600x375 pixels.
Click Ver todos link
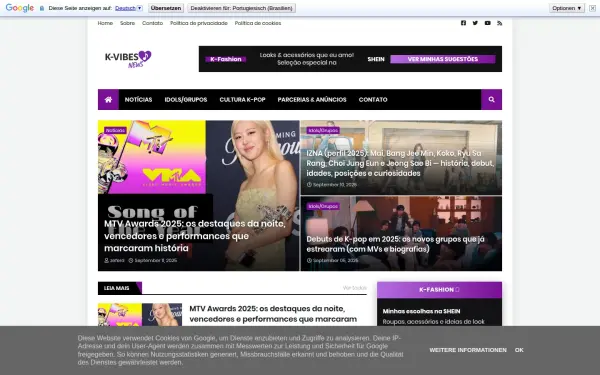355,288
